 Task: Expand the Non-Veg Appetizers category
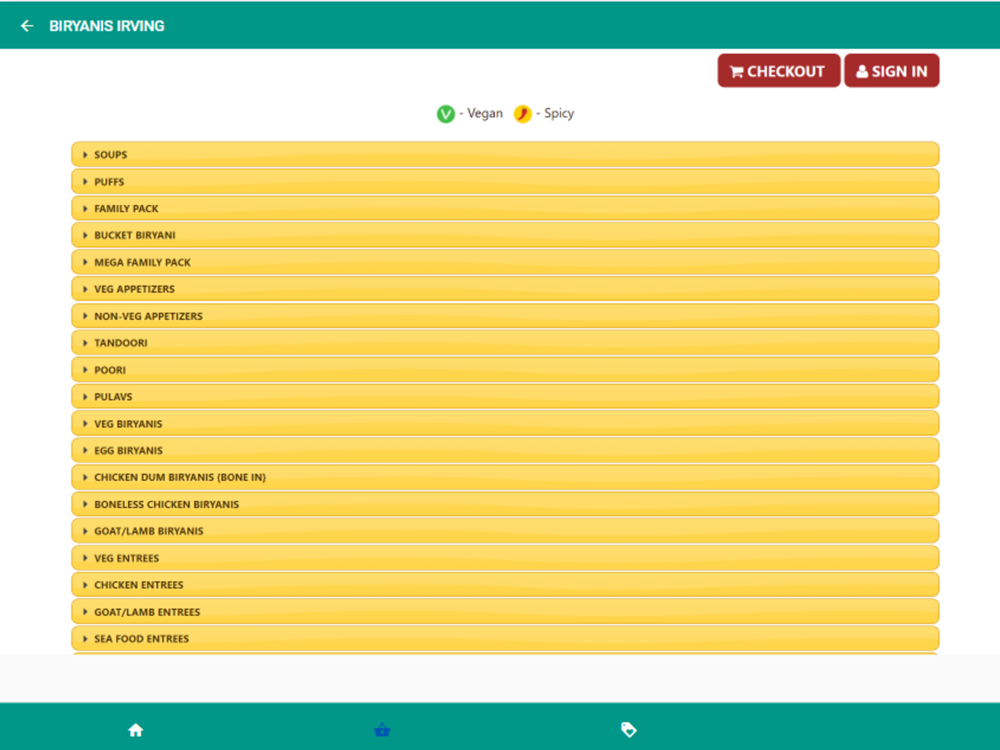coord(505,316)
